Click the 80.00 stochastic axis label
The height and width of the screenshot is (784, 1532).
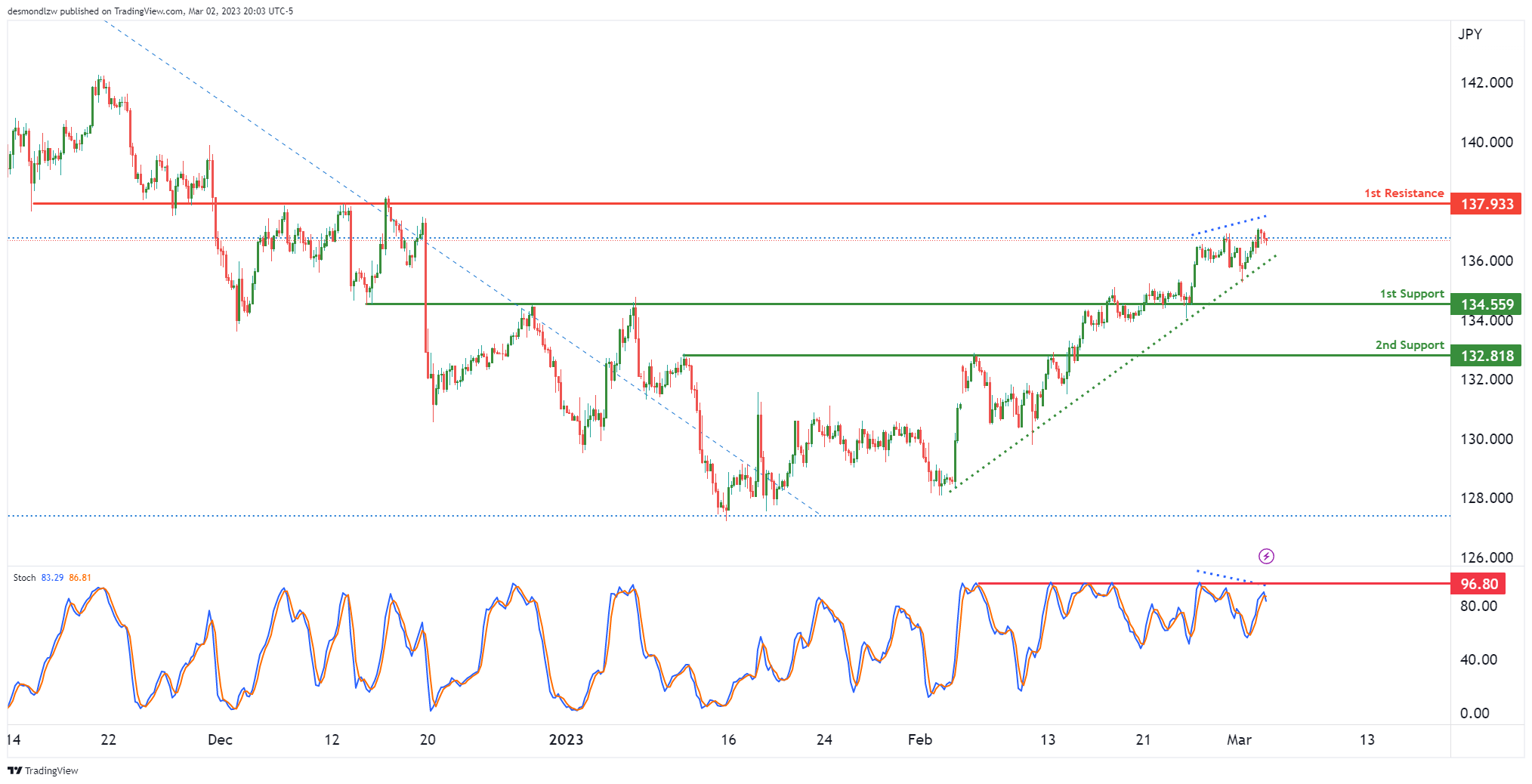coord(1478,606)
